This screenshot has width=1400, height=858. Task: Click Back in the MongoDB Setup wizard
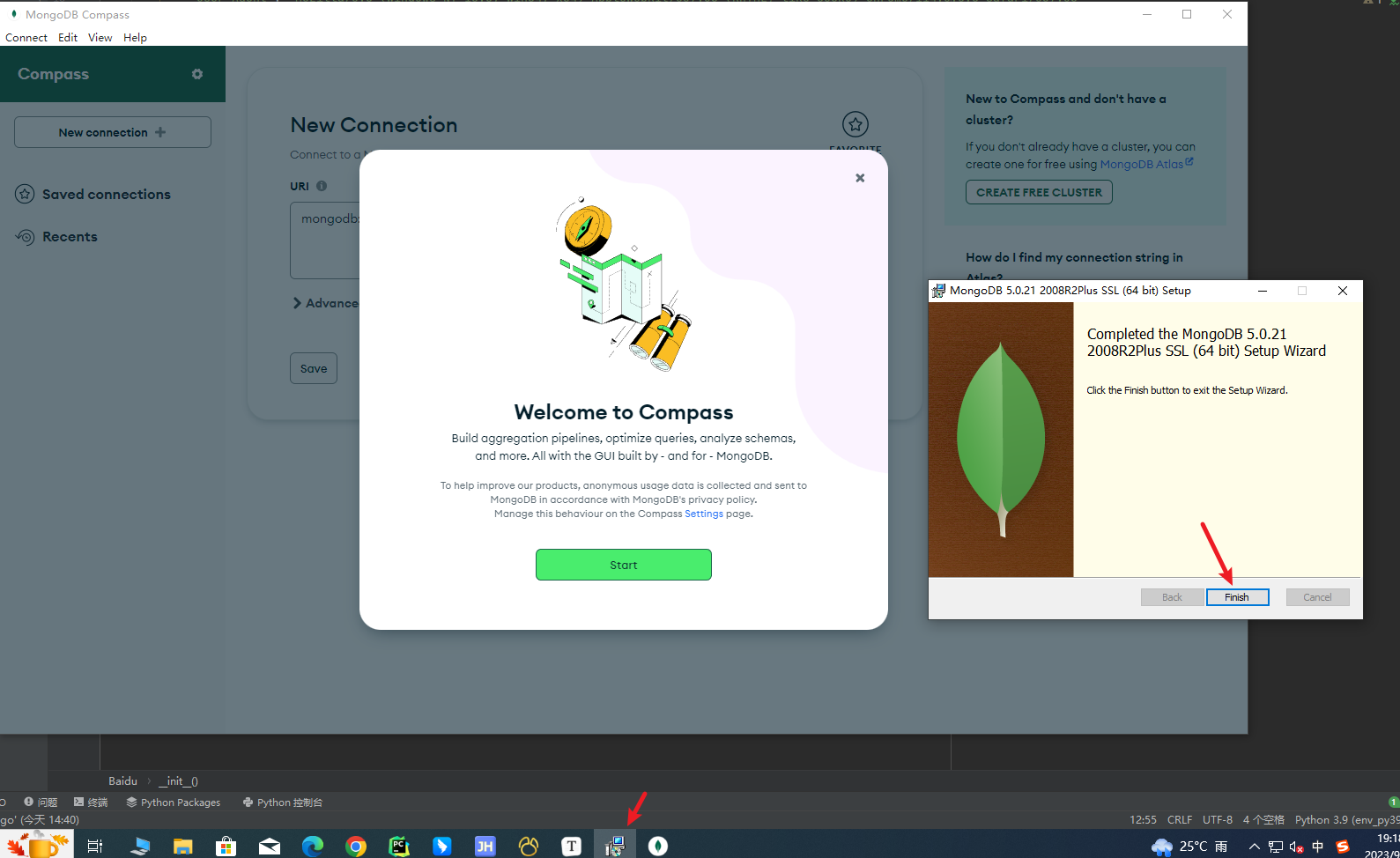(x=1172, y=597)
